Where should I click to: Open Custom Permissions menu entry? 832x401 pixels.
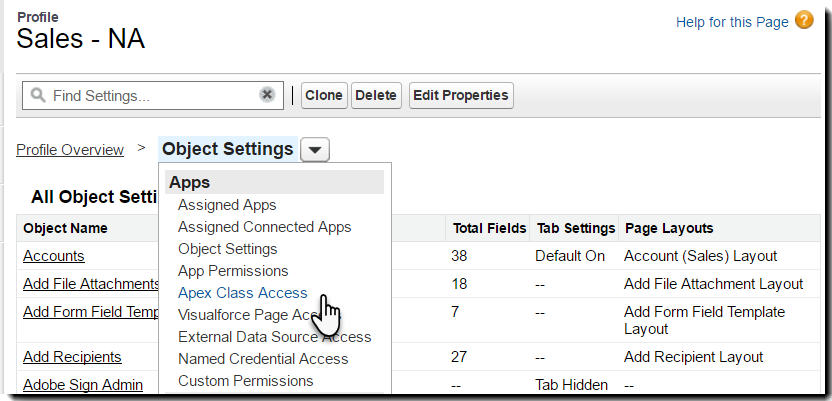(246, 381)
